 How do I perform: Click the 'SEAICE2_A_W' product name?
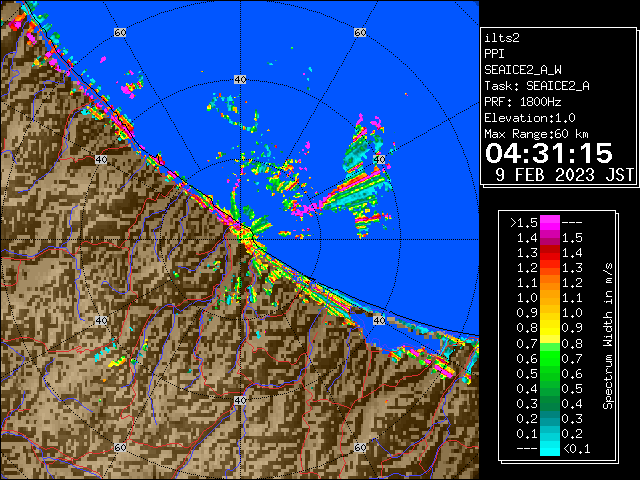coord(522,70)
